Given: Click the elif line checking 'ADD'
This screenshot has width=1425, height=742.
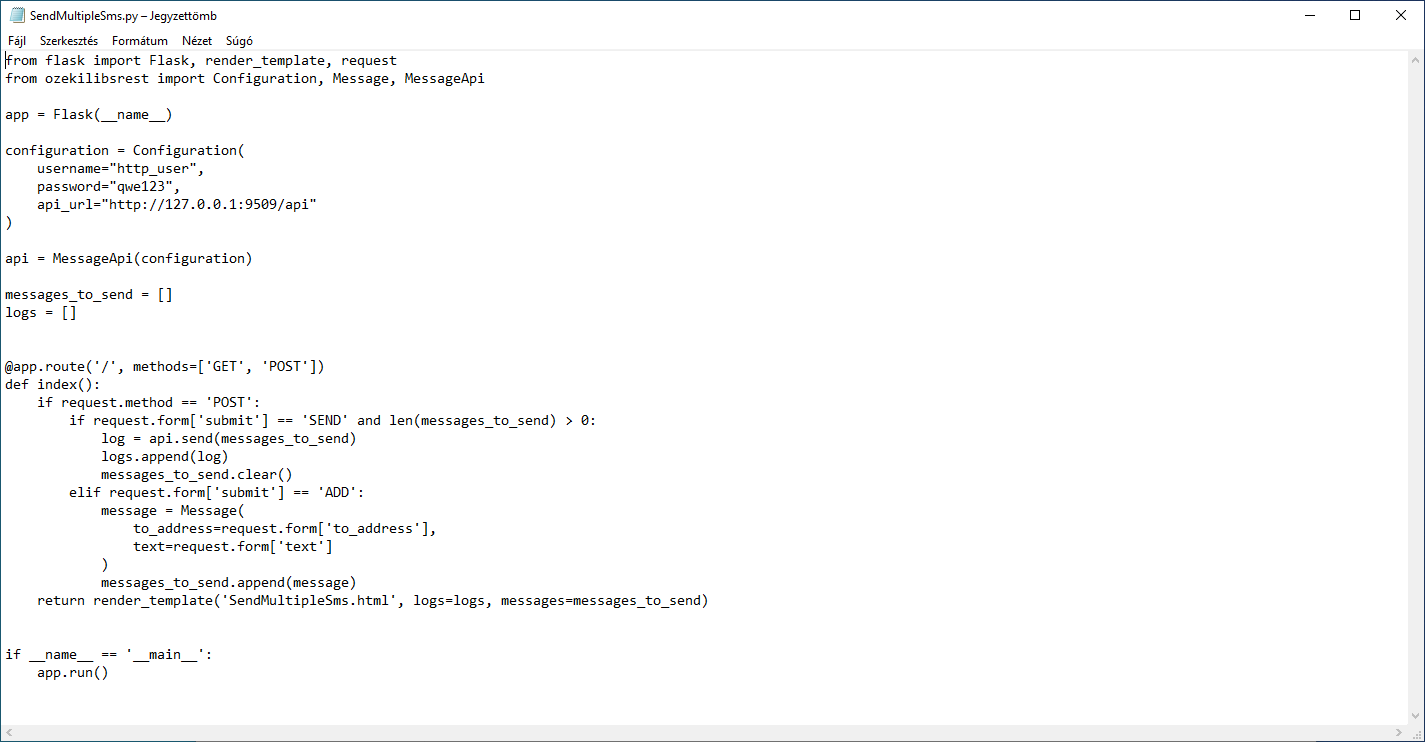Looking at the screenshot, I should [x=217, y=492].
